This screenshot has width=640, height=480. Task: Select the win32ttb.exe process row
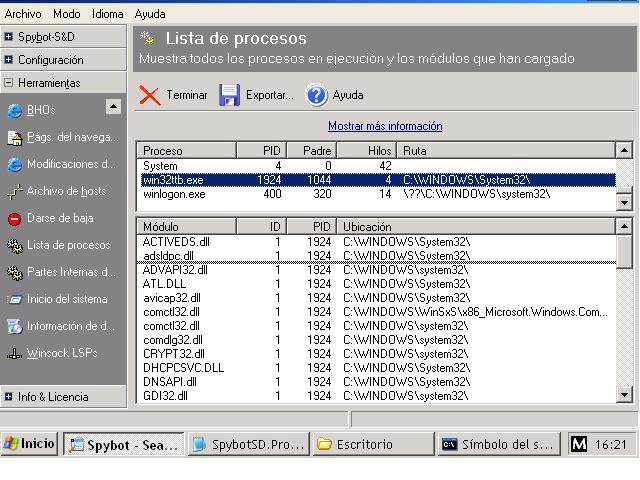click(376, 180)
